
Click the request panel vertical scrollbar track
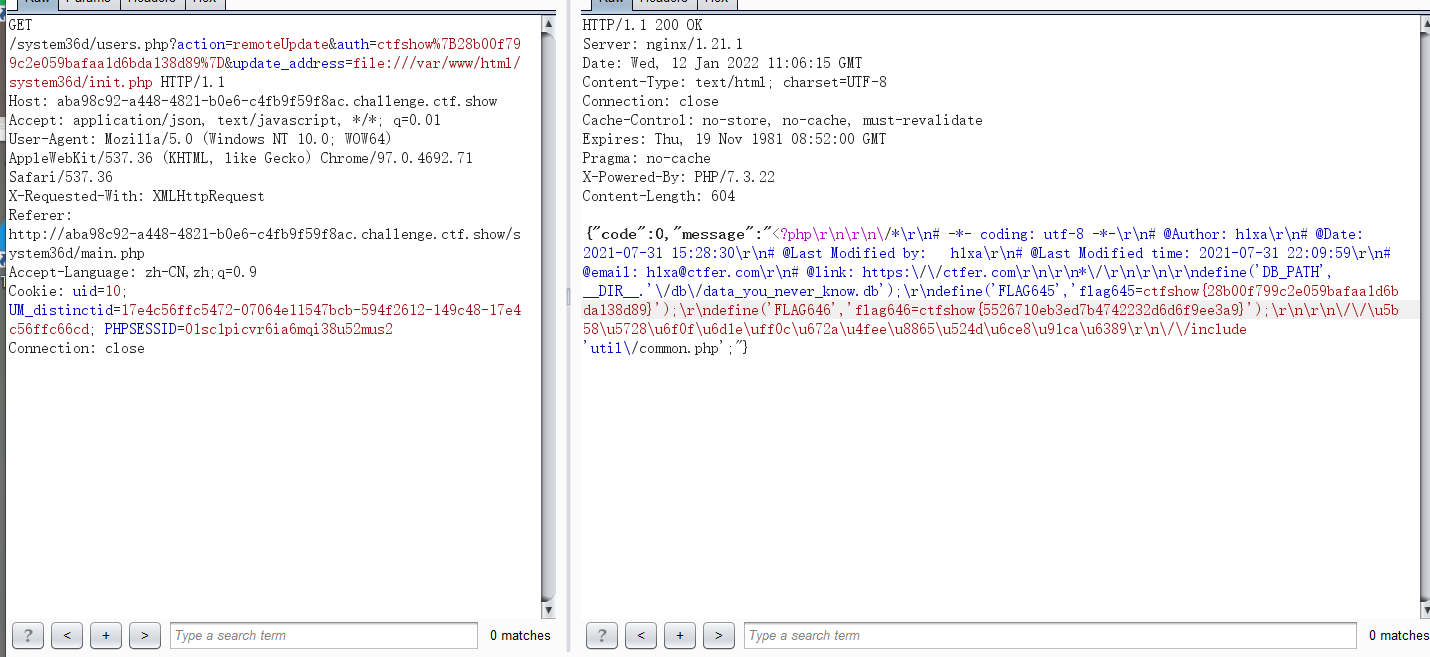[x=548, y=316]
